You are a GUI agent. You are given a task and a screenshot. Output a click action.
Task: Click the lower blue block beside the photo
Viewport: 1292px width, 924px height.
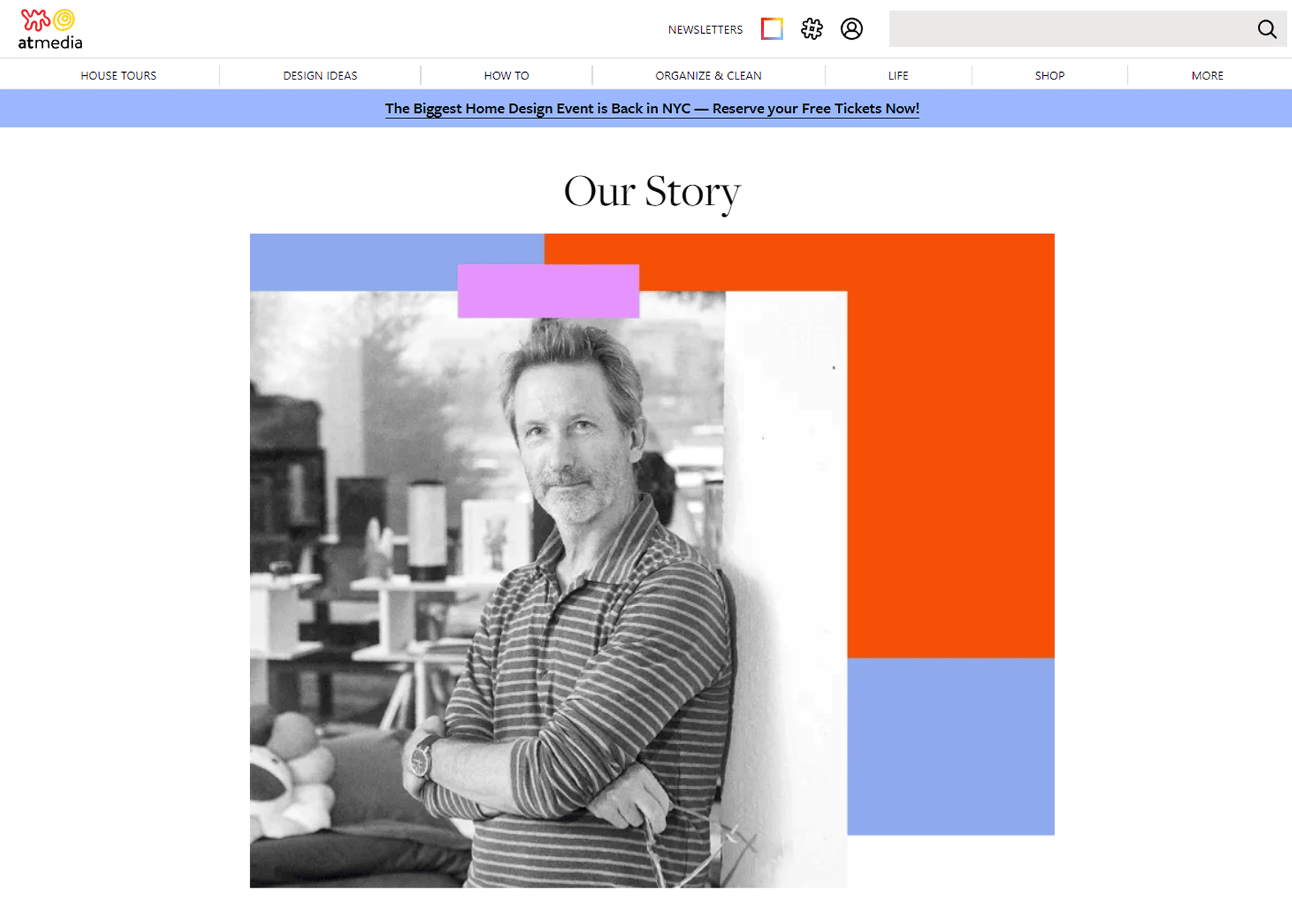(950, 746)
